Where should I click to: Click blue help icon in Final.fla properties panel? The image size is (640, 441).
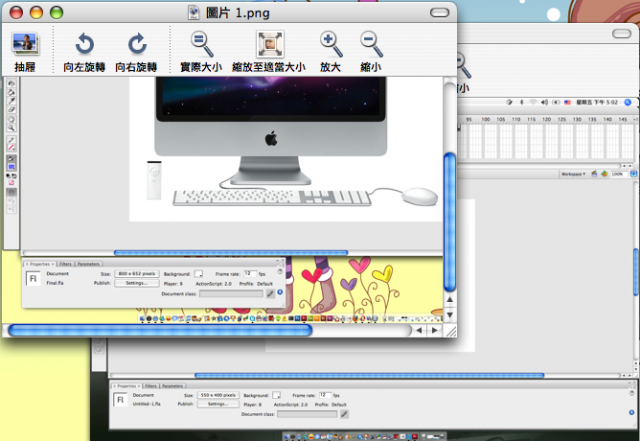tap(280, 292)
